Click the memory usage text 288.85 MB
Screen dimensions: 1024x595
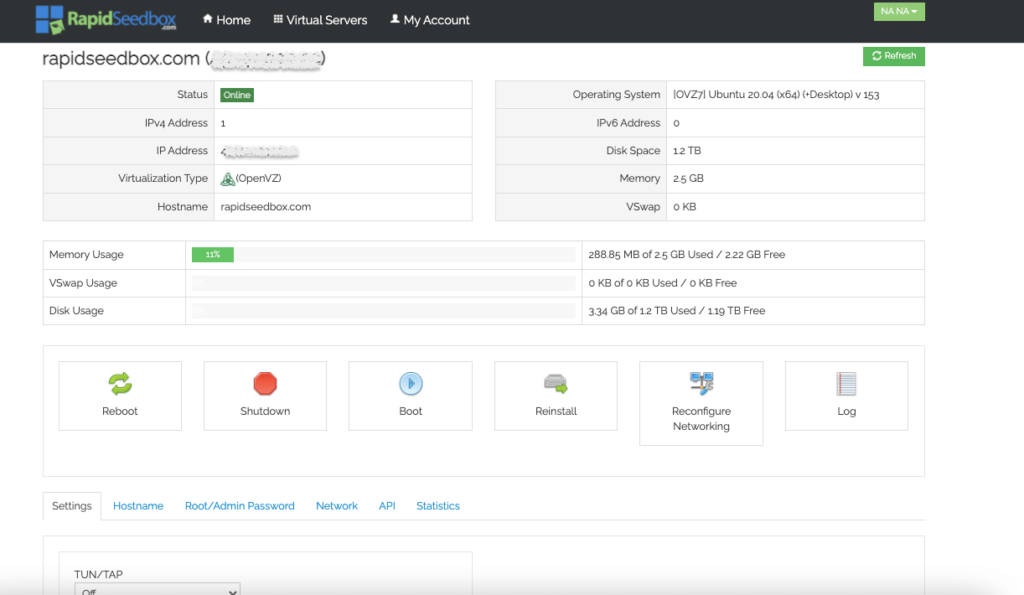[x=686, y=255]
